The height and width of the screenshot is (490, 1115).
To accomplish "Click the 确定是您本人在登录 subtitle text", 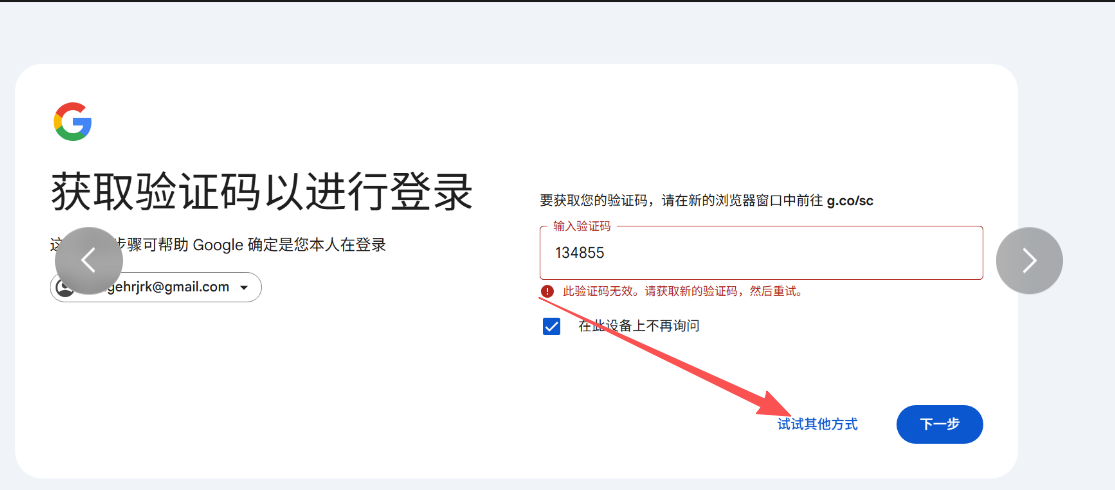I will 316,246.
